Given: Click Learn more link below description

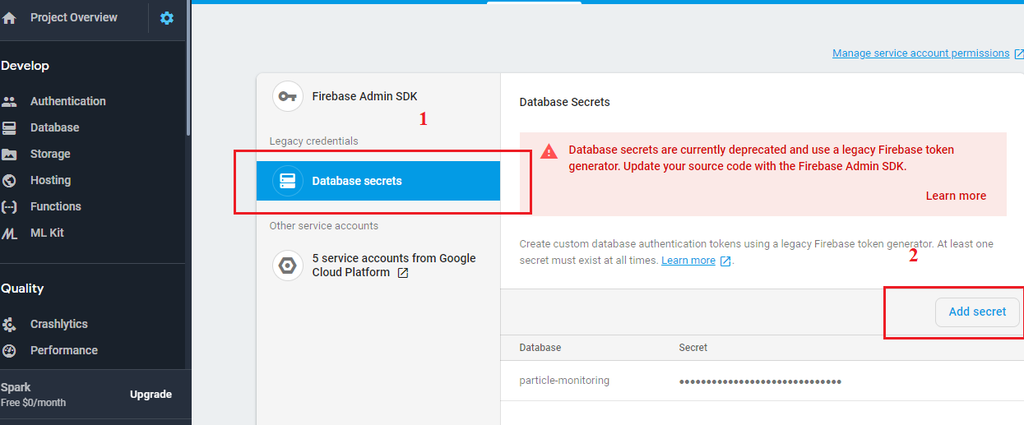Looking at the screenshot, I should [688, 260].
